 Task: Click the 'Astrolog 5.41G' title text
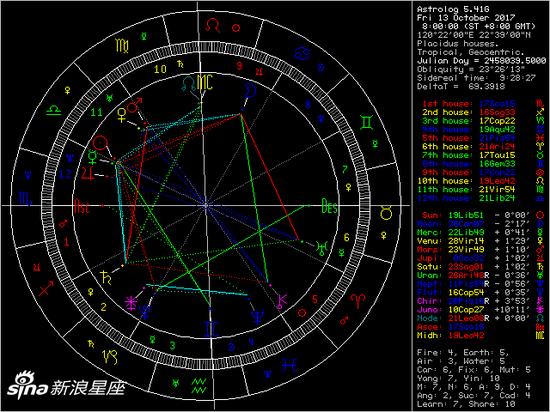tap(453, 9)
